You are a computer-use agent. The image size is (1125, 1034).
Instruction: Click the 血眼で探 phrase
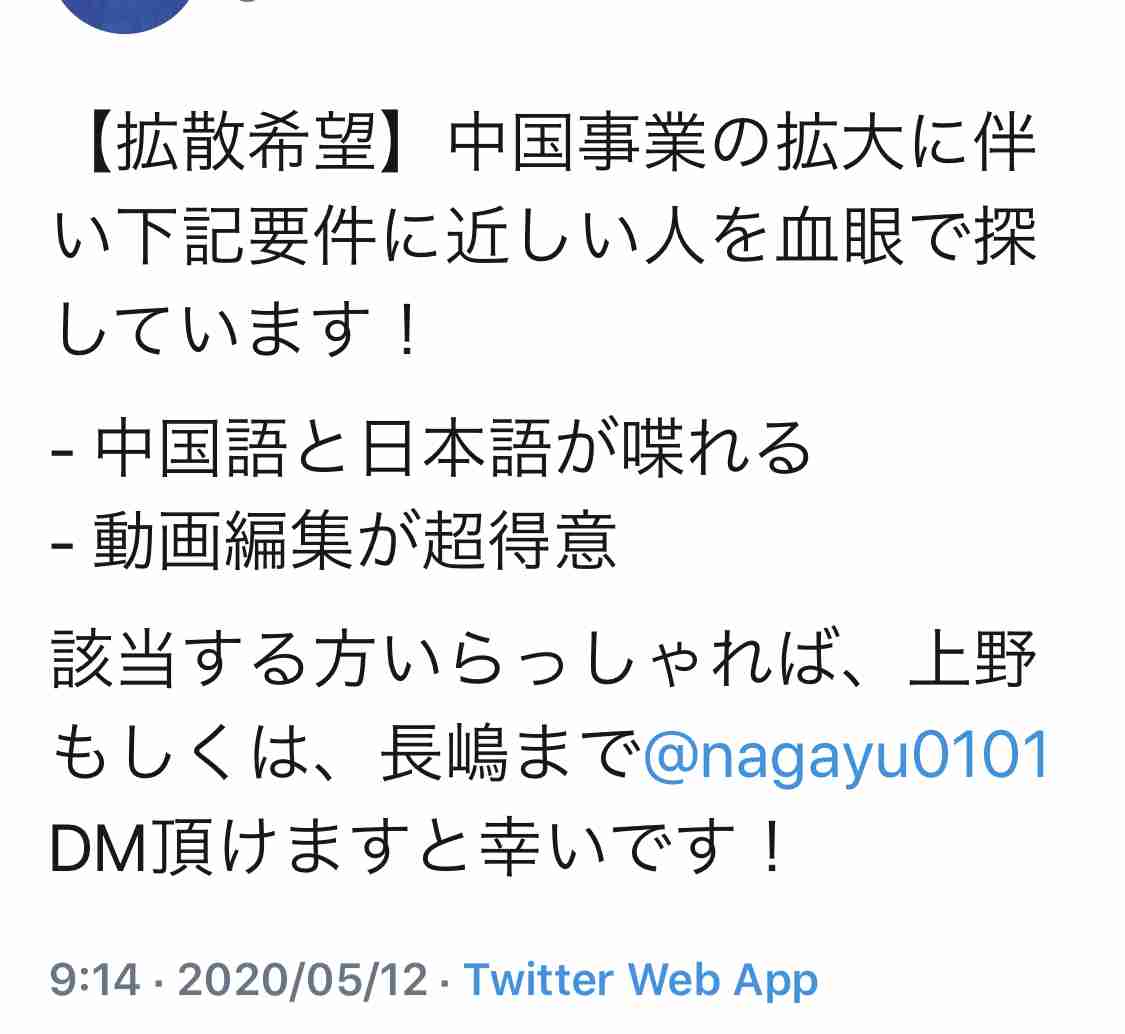click(x=905, y=237)
